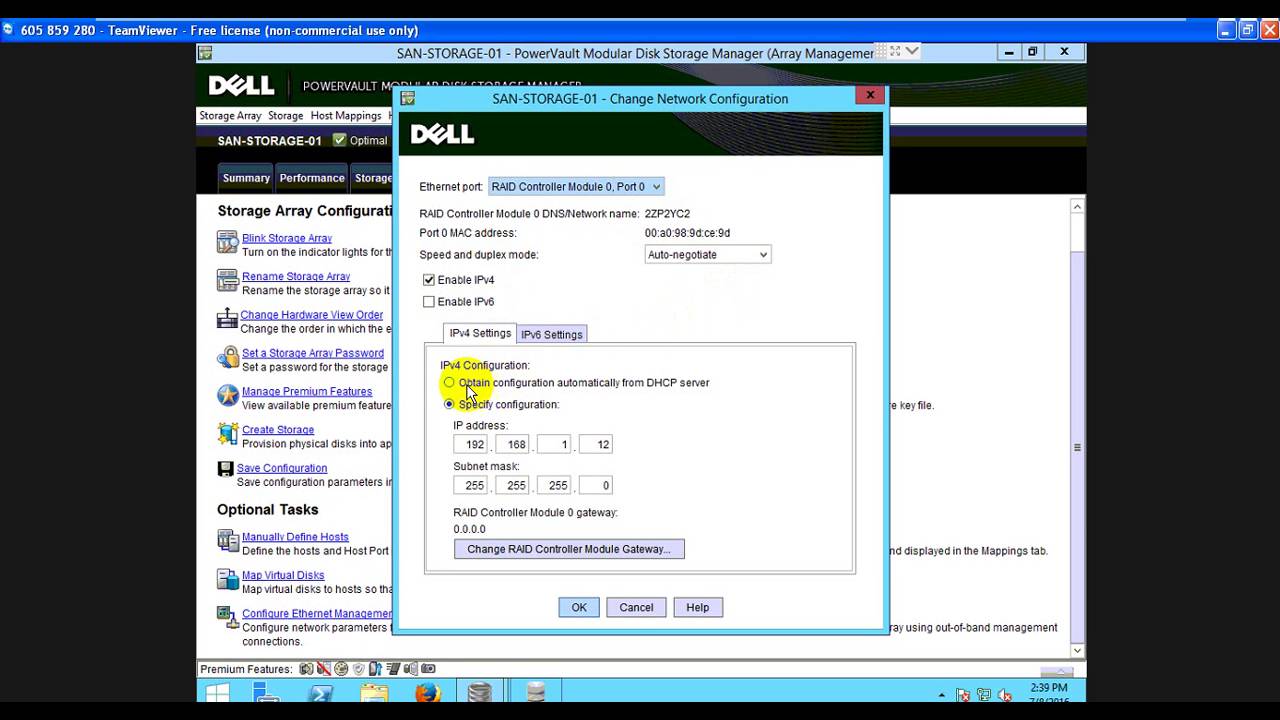
Task: Click last subnet mask octet field 0
Action: coord(596,485)
